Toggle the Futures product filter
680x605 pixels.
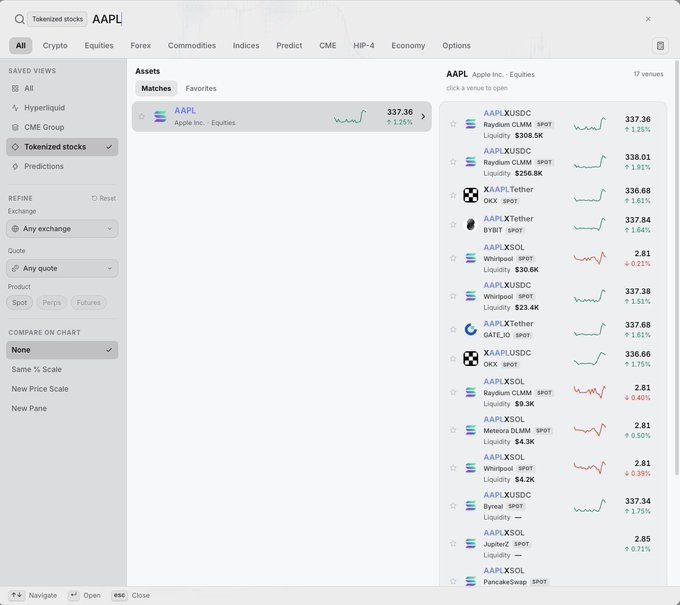pyautogui.click(x=88, y=302)
